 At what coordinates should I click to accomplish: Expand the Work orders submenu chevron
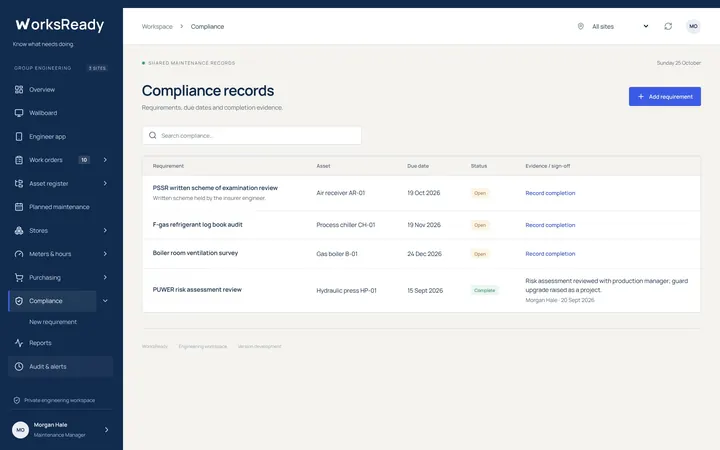105,160
